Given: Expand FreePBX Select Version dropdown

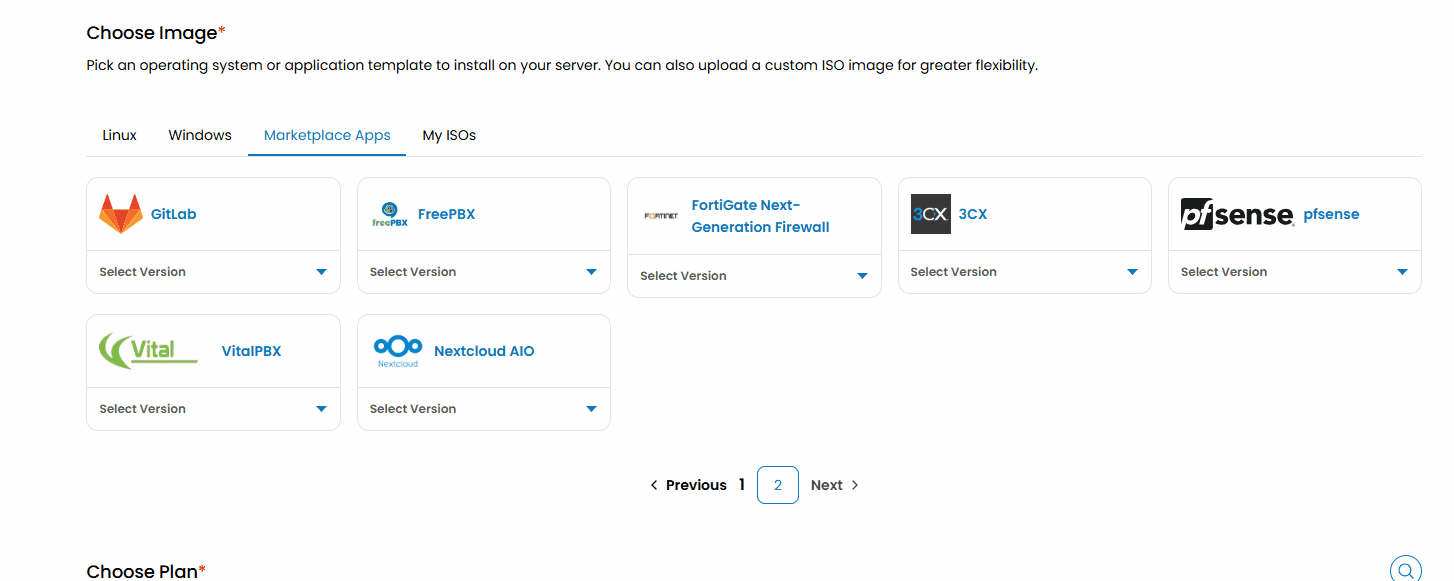Looking at the screenshot, I should click(x=483, y=272).
